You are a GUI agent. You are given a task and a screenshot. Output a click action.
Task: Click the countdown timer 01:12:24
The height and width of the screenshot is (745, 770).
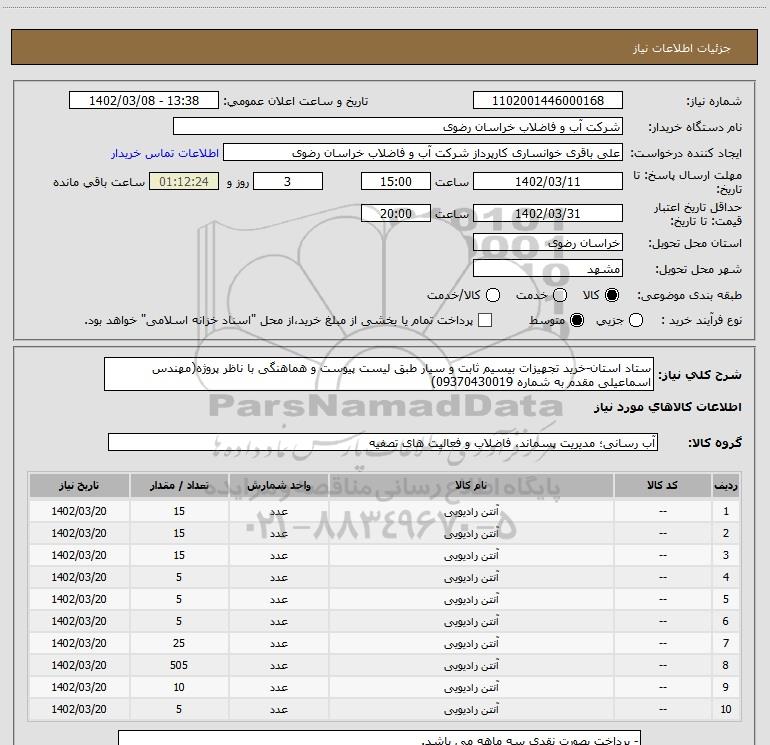tap(184, 181)
